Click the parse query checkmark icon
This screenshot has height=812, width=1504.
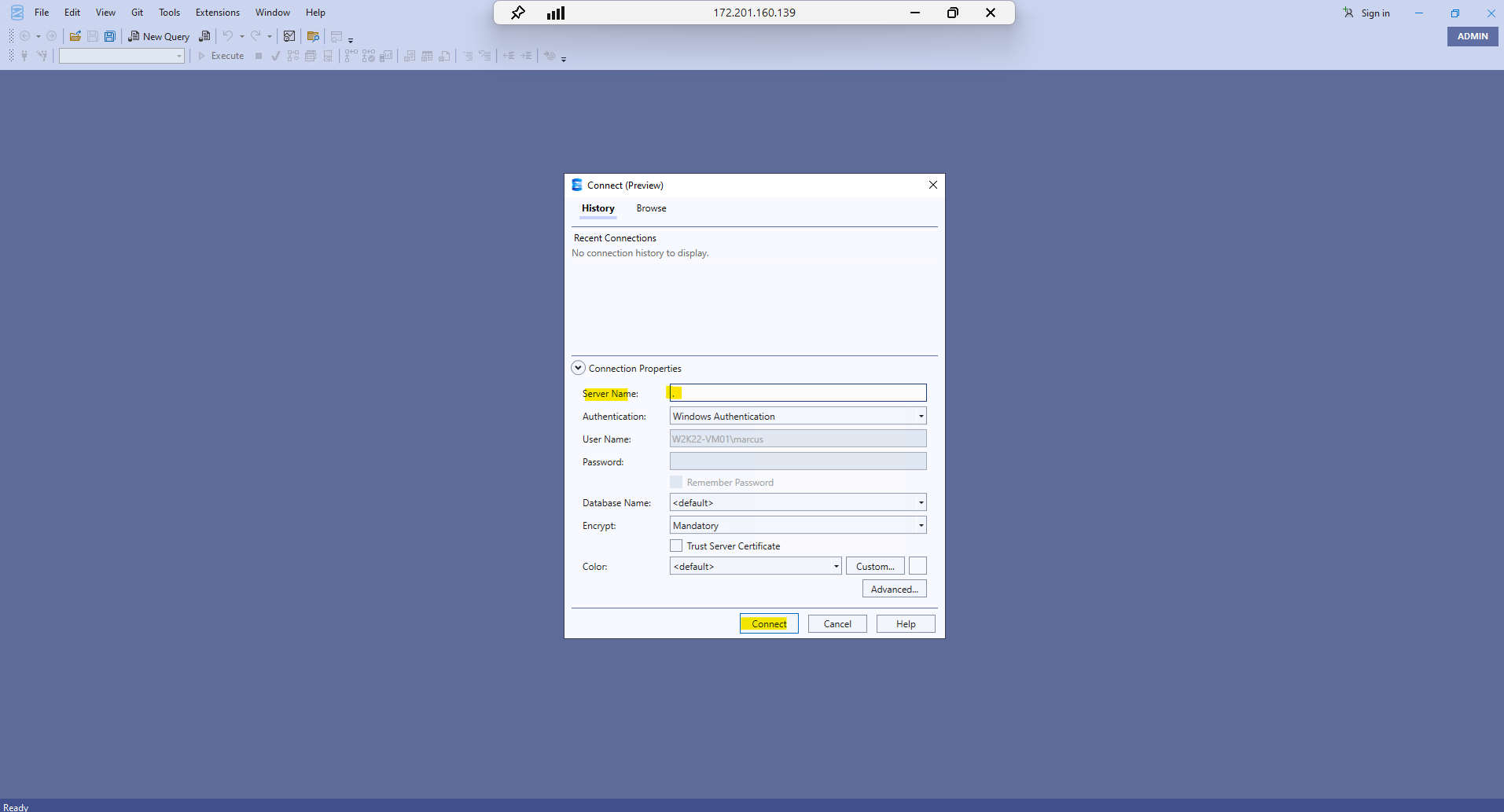pyautogui.click(x=276, y=56)
